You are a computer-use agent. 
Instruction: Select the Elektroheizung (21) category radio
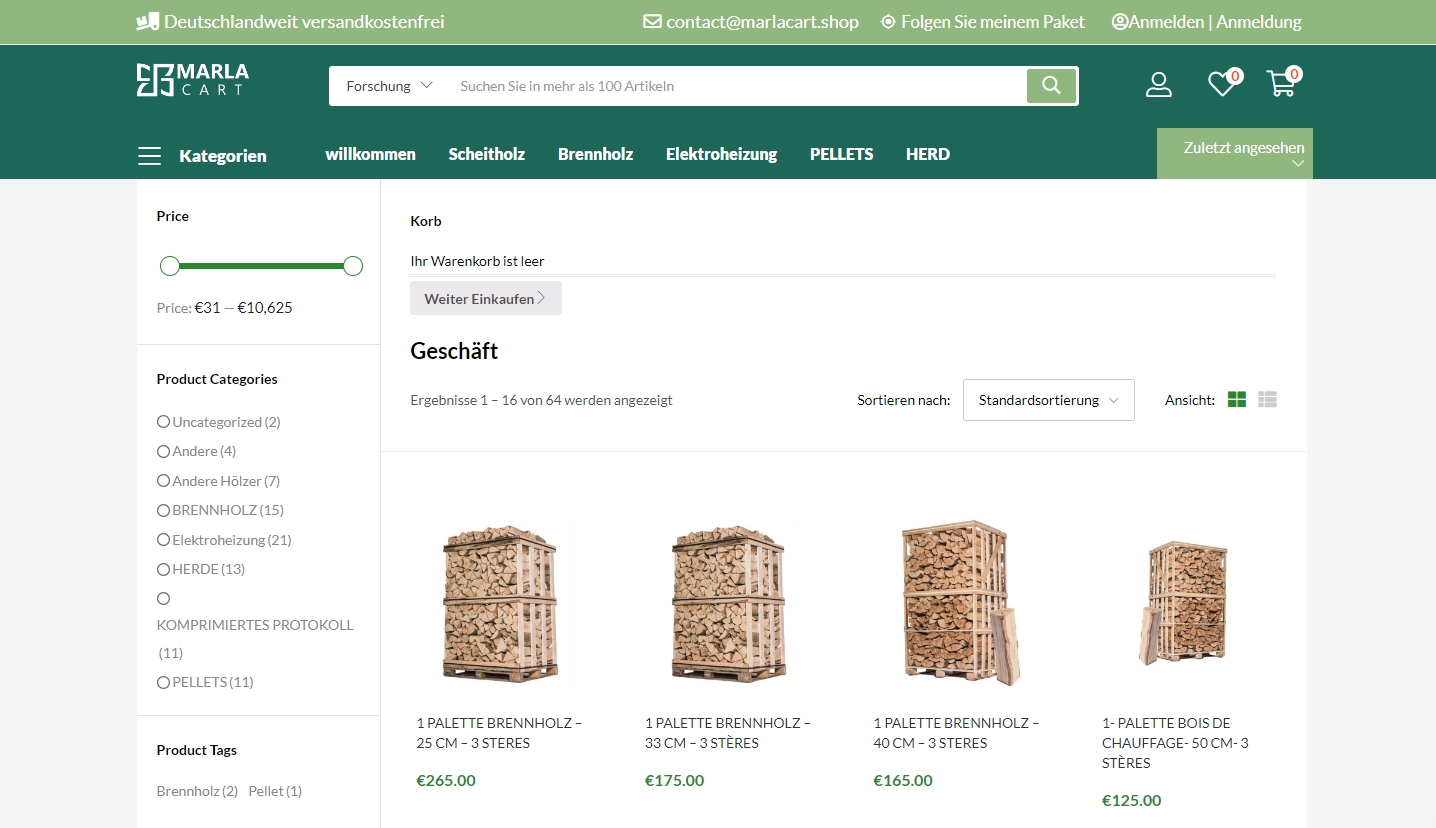[163, 540]
